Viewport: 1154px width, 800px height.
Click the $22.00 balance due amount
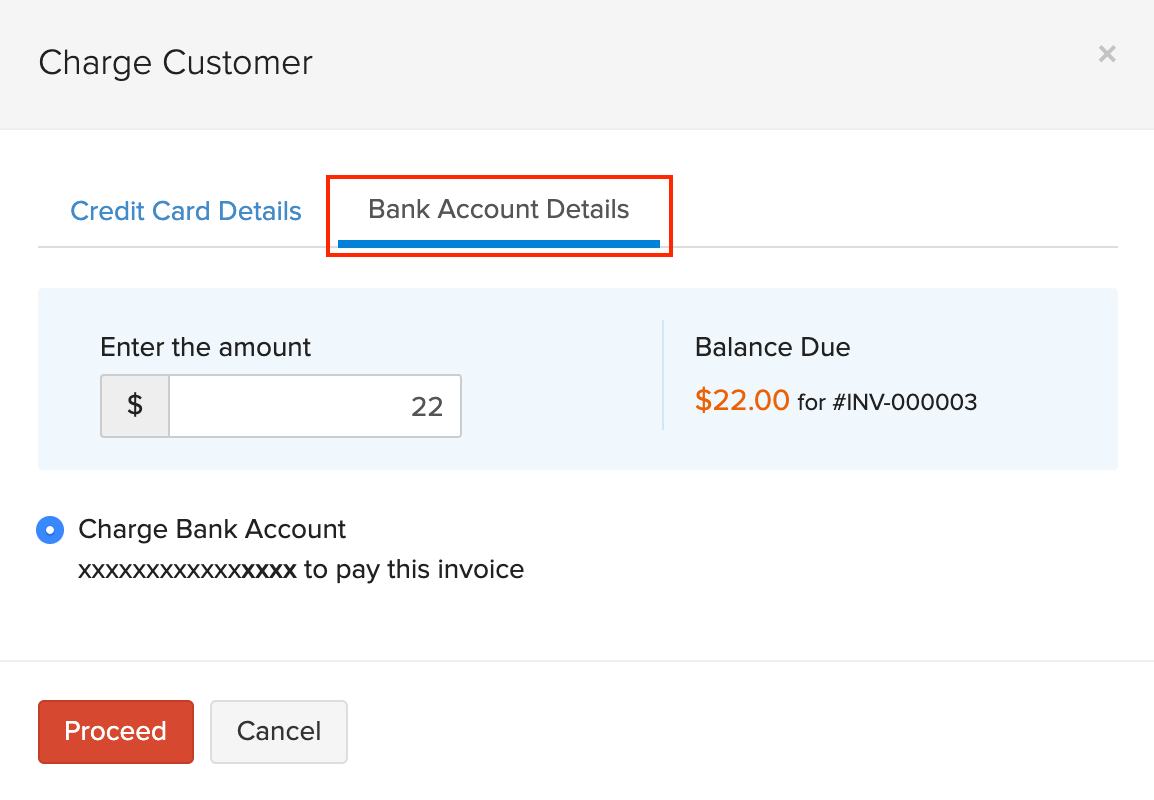tap(742, 400)
